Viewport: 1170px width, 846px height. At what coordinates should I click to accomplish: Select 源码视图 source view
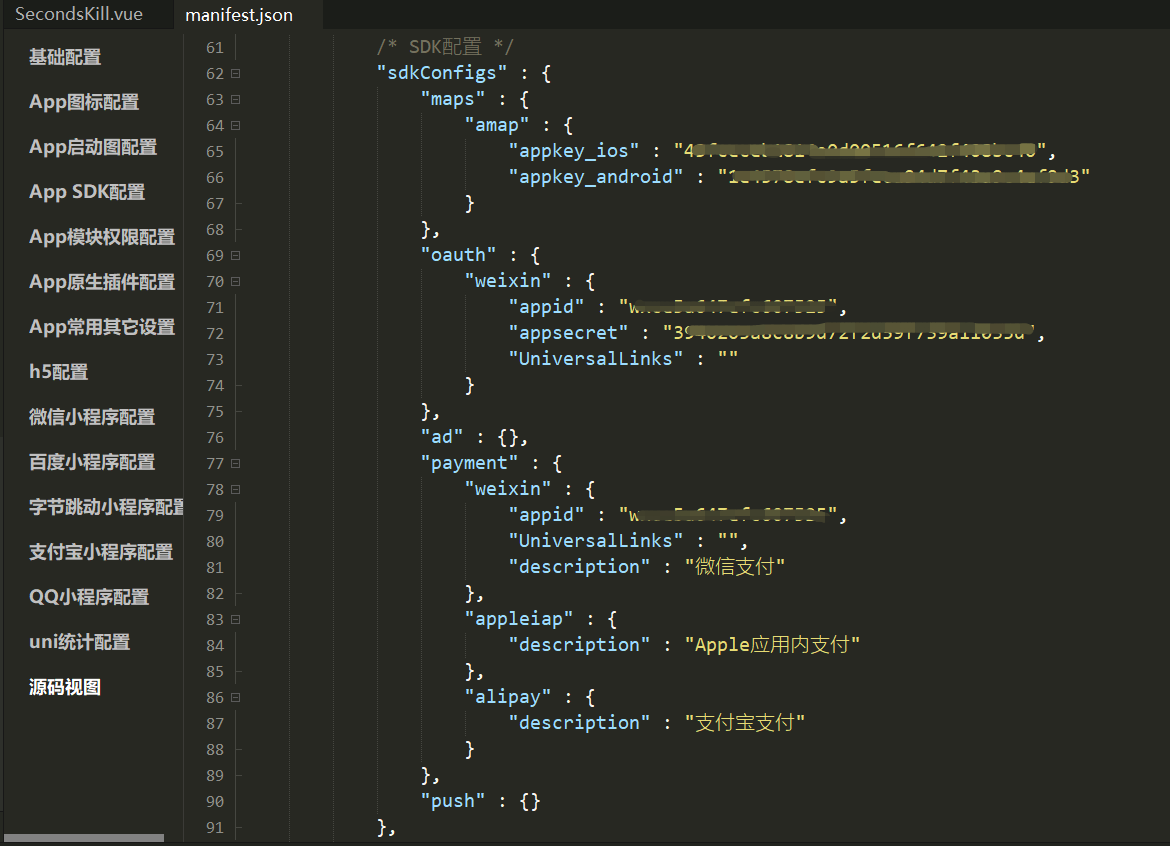65,687
